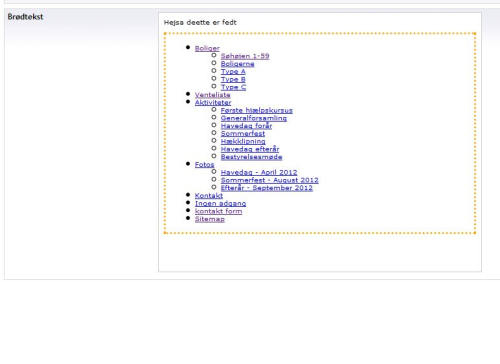
Task: Select the Type A link
Action: pyautogui.click(x=233, y=71)
